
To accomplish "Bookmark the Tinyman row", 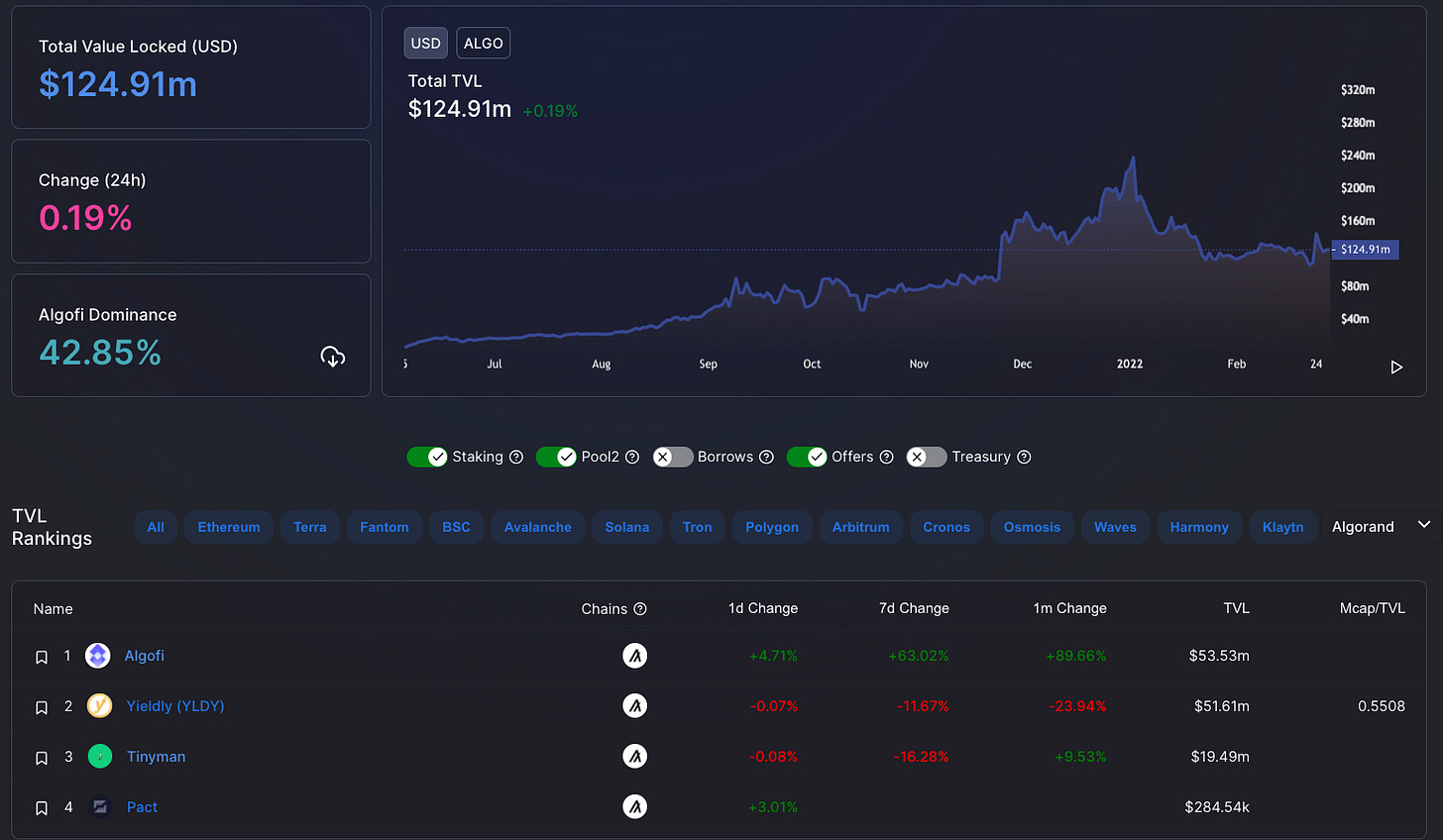I will [42, 758].
